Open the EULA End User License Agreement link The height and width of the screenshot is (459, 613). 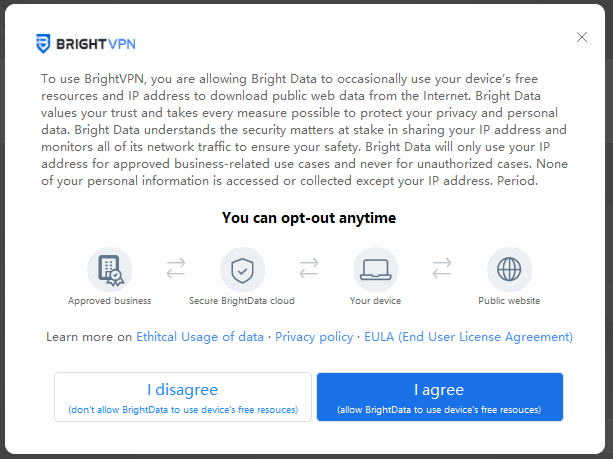click(x=468, y=337)
